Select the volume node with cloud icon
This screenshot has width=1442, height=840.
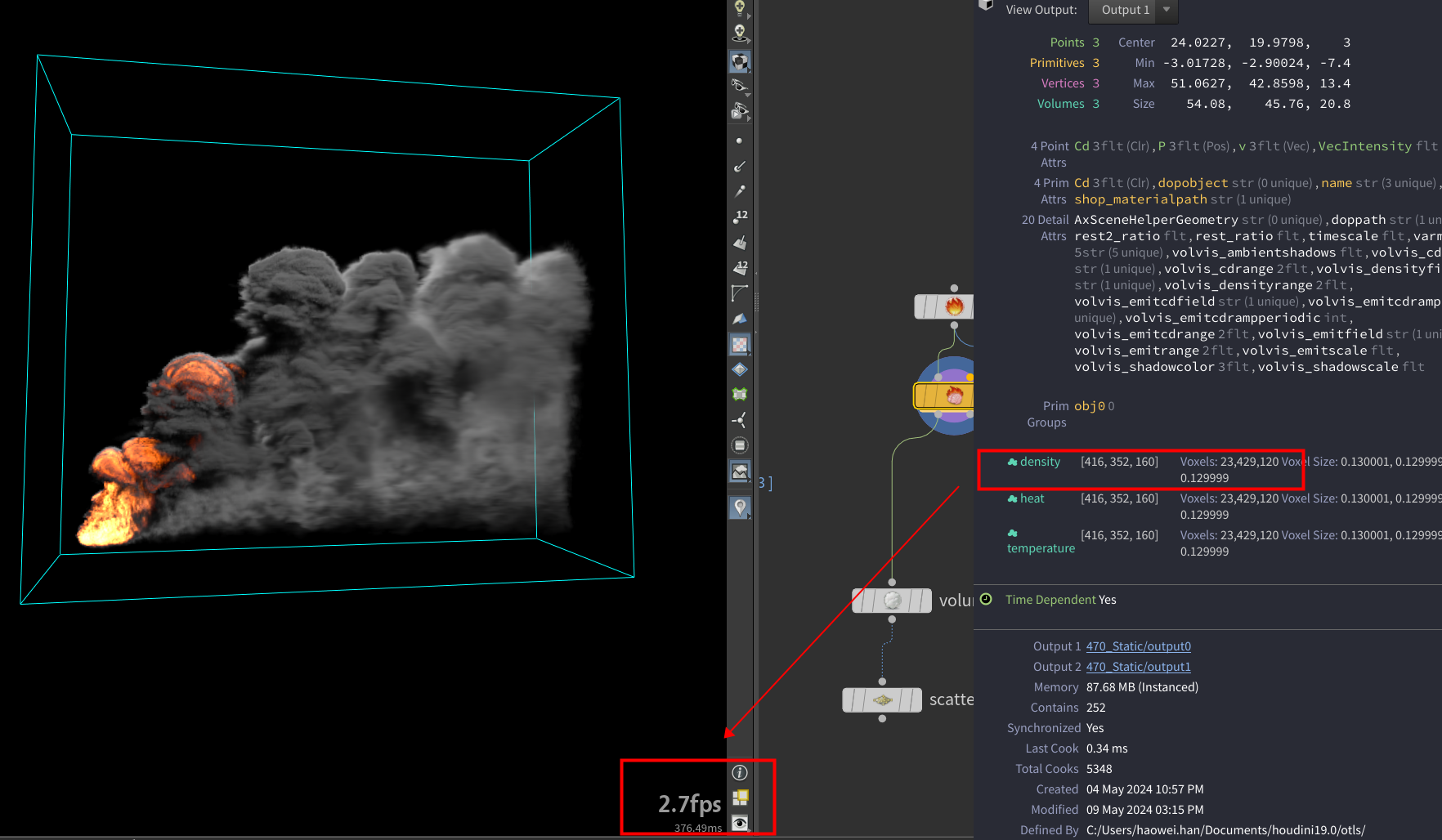click(892, 601)
